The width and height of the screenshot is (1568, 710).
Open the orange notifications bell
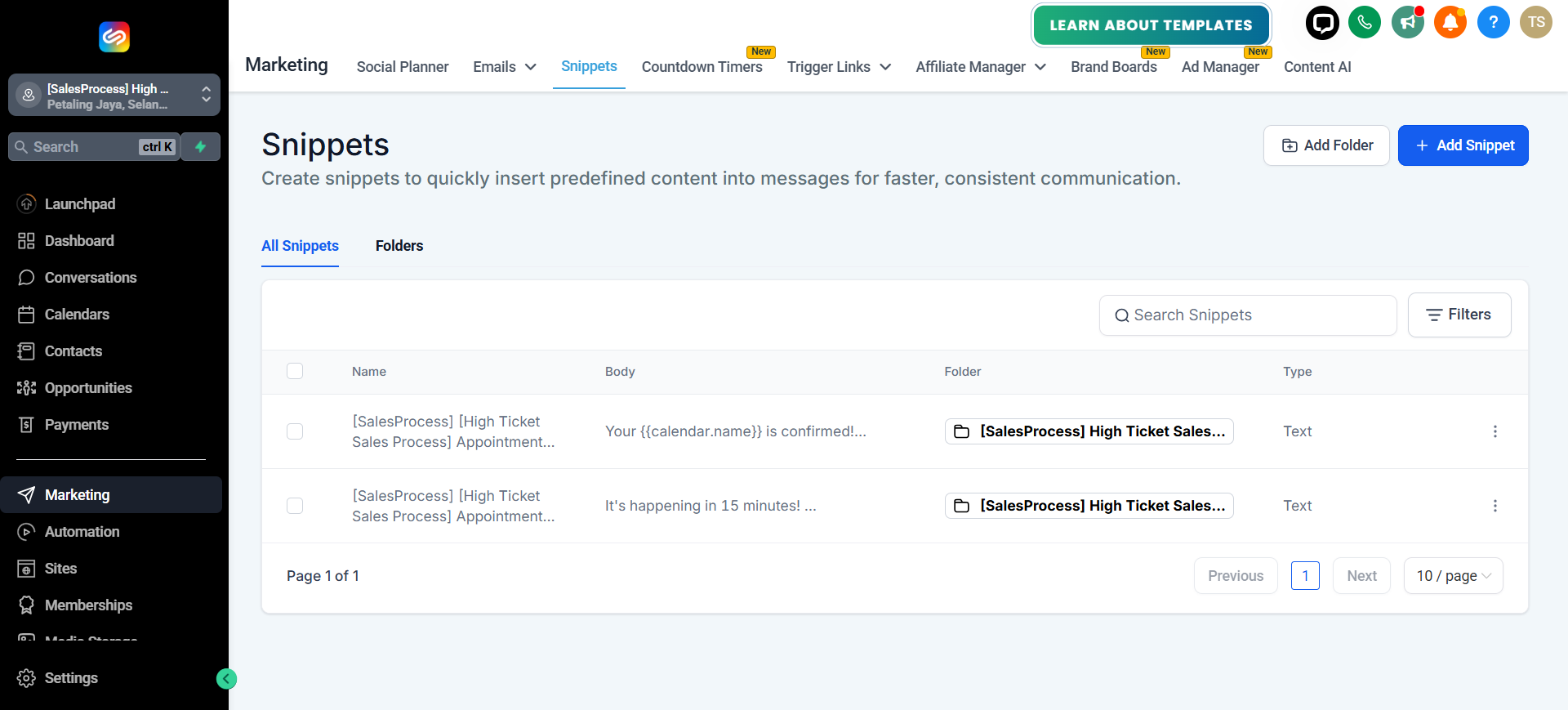point(1450,23)
